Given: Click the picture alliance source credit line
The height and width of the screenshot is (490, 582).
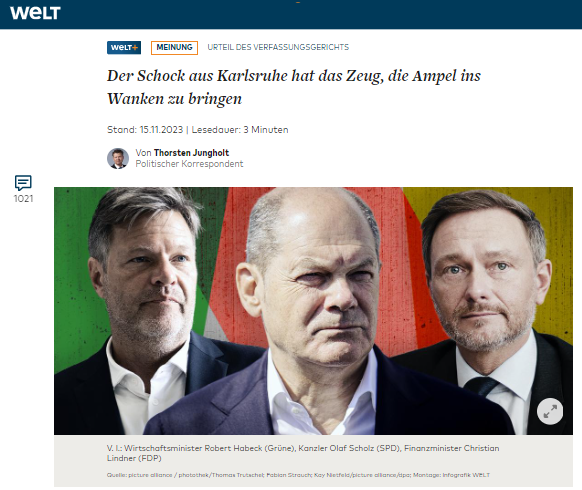Looking at the screenshot, I should point(298,475).
